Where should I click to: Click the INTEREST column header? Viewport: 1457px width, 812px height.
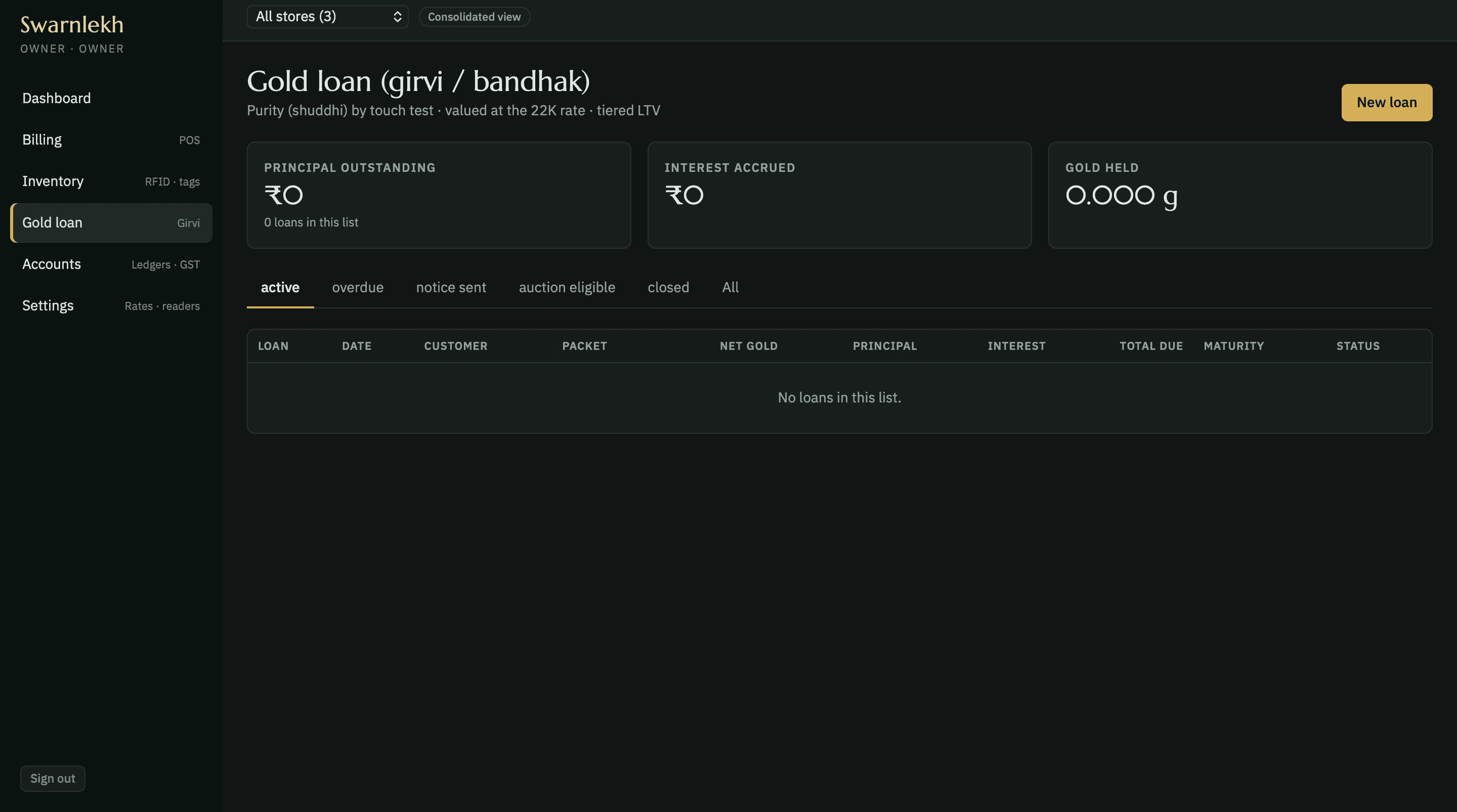[1016, 346]
